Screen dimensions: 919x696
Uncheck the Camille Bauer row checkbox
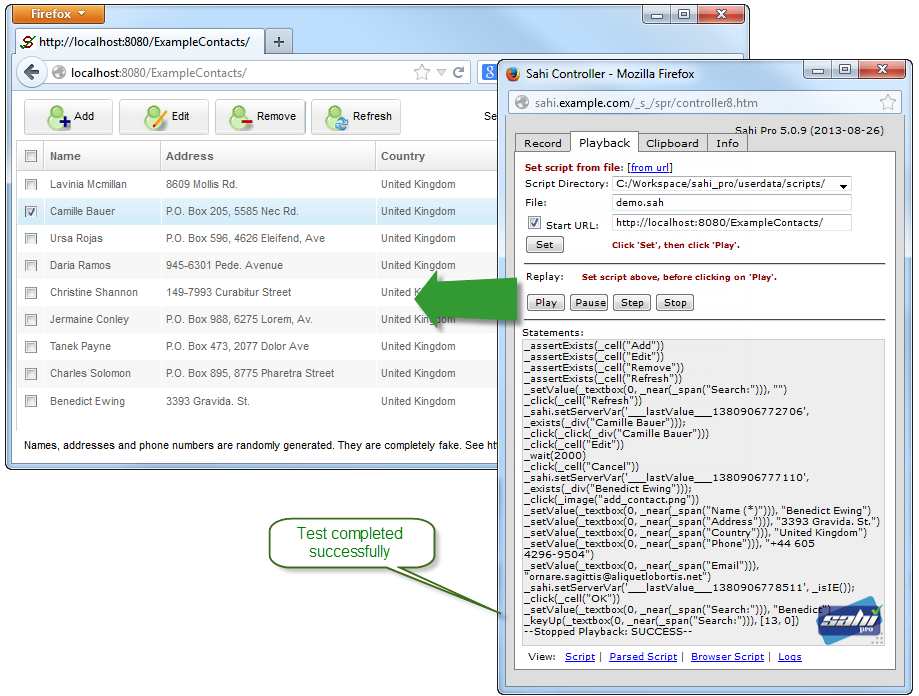pos(31,211)
